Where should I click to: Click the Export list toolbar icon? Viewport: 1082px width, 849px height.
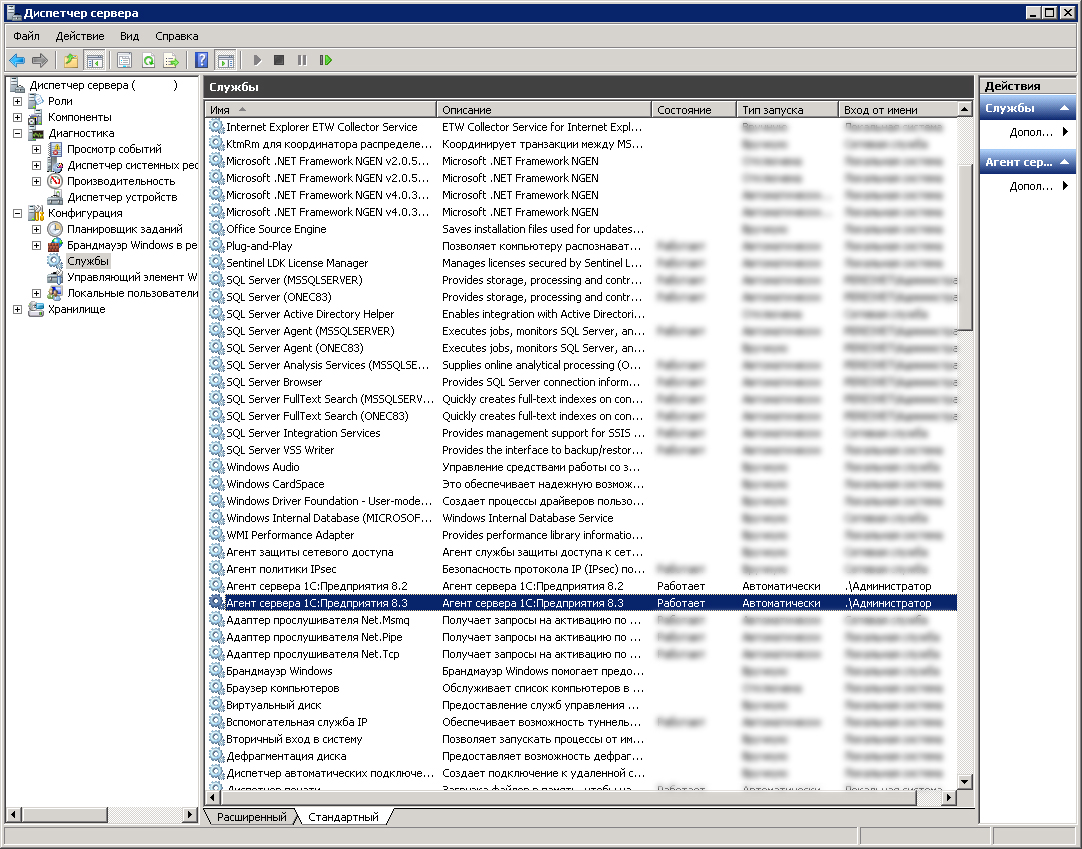(x=171, y=61)
